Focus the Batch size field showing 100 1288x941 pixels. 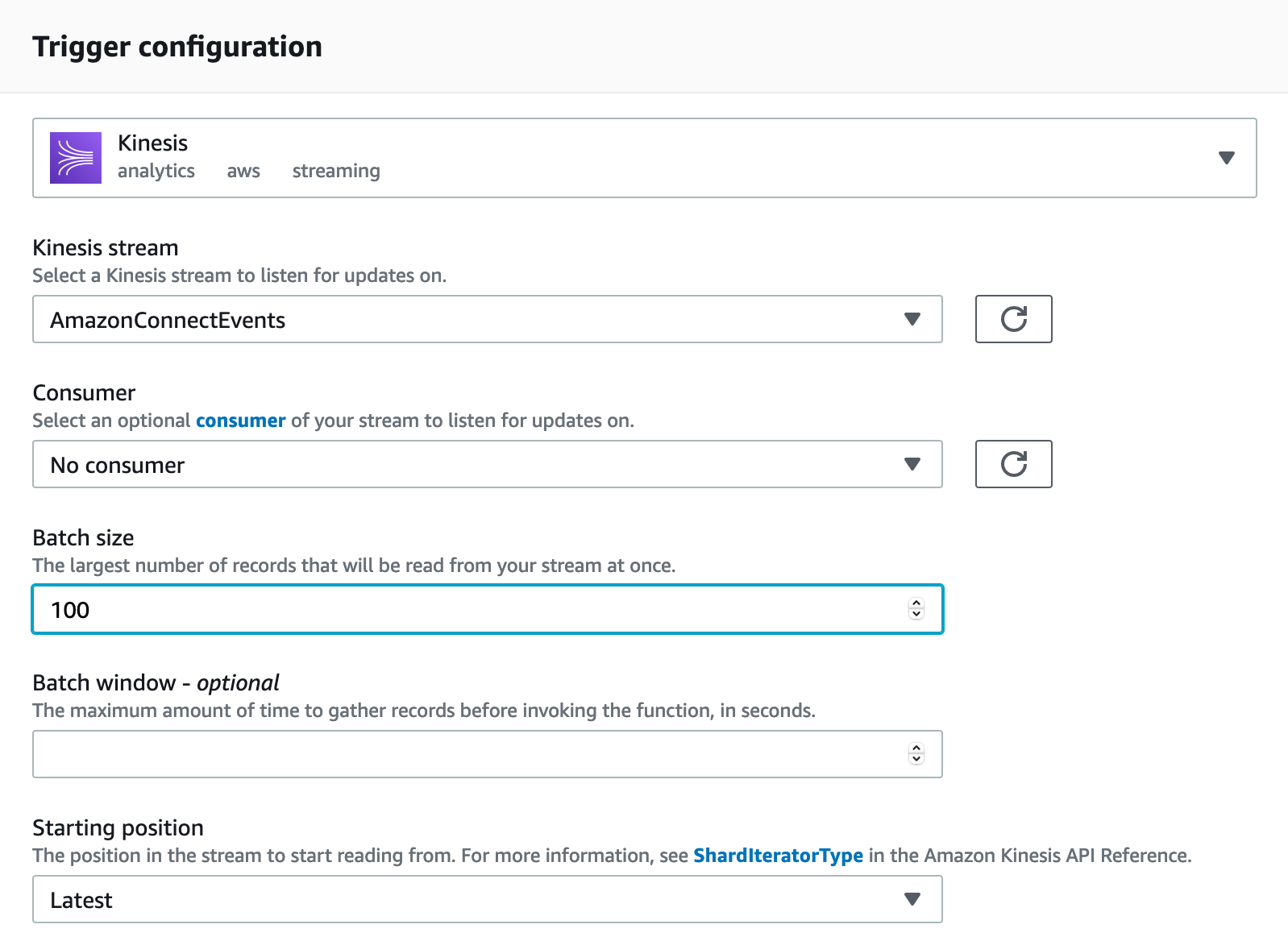tap(467, 610)
